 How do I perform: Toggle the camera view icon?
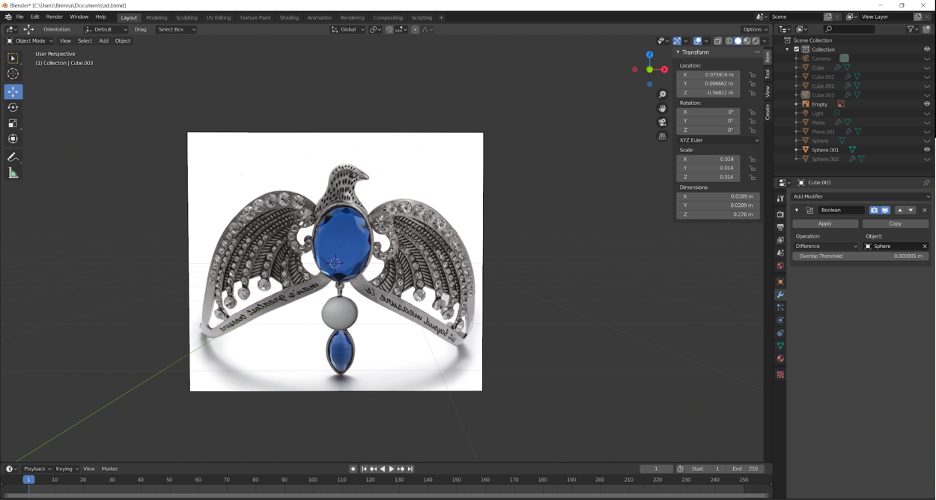pyautogui.click(x=662, y=122)
